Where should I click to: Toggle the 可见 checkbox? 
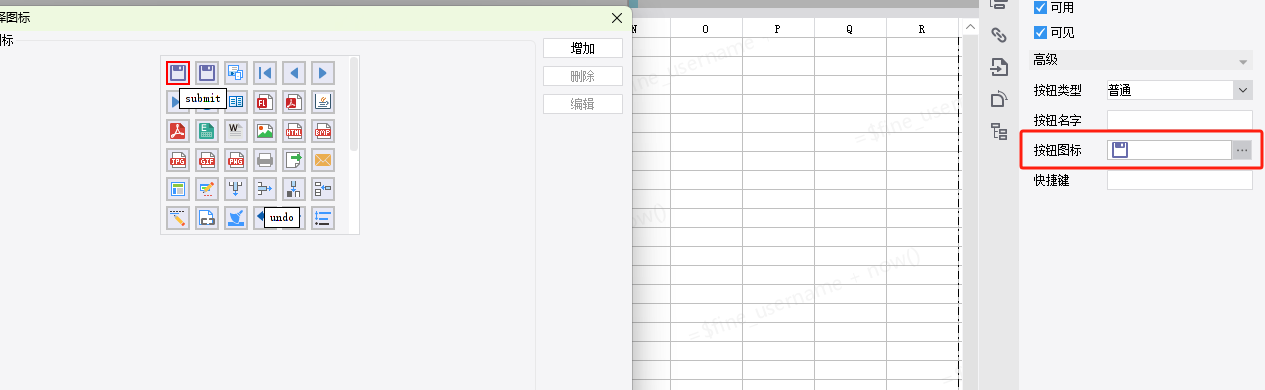(x=1040, y=33)
